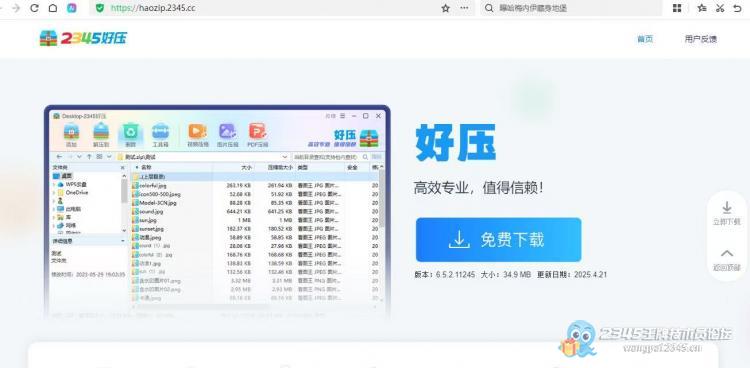Click the browser search input field
The width and height of the screenshot is (750, 368).
click(x=572, y=8)
